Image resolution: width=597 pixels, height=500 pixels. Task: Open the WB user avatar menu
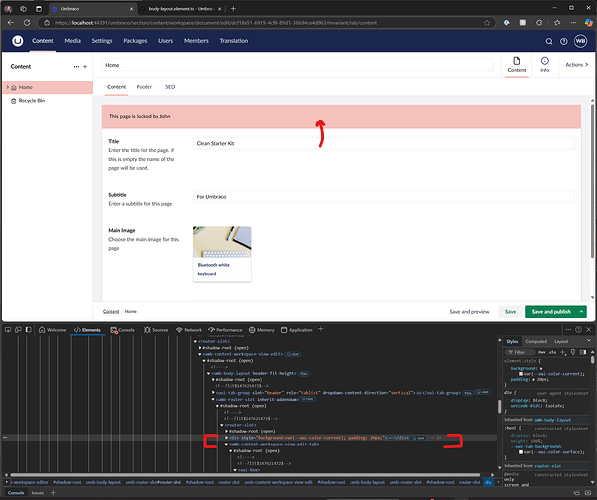click(x=580, y=41)
